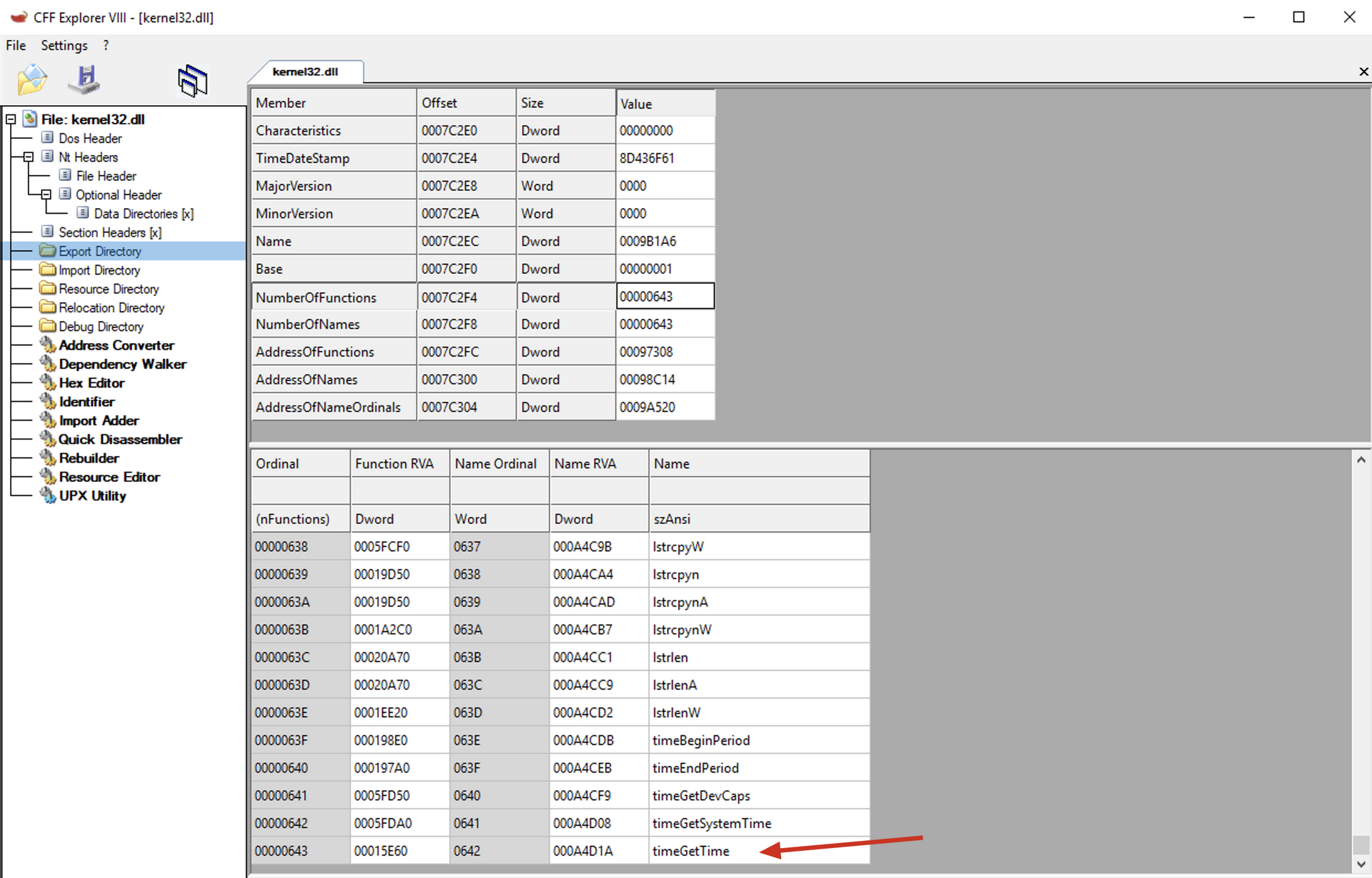Open the ? help menu
The height and width of the screenshot is (878, 1372).
tap(106, 45)
